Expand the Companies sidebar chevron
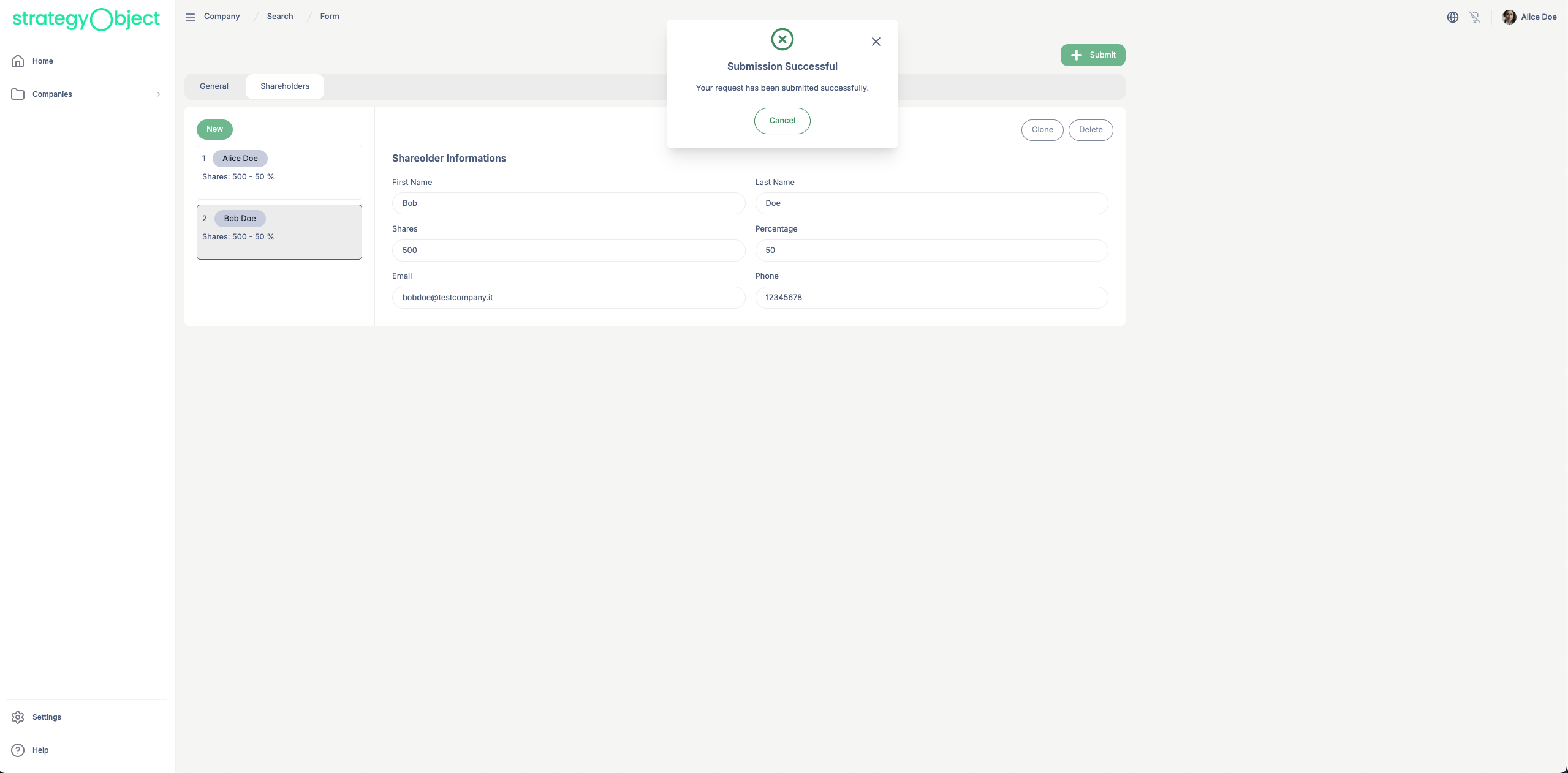This screenshot has width=1568, height=773. pos(159,94)
